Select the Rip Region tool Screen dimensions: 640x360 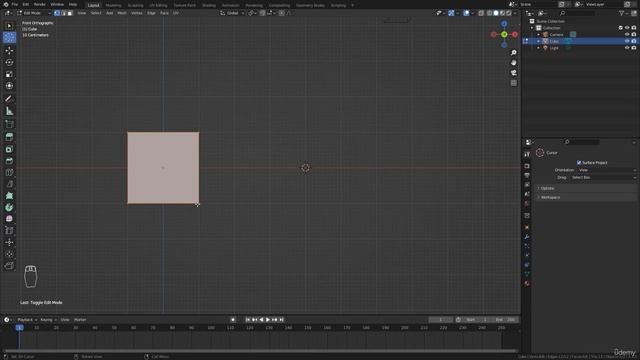tap(9, 266)
